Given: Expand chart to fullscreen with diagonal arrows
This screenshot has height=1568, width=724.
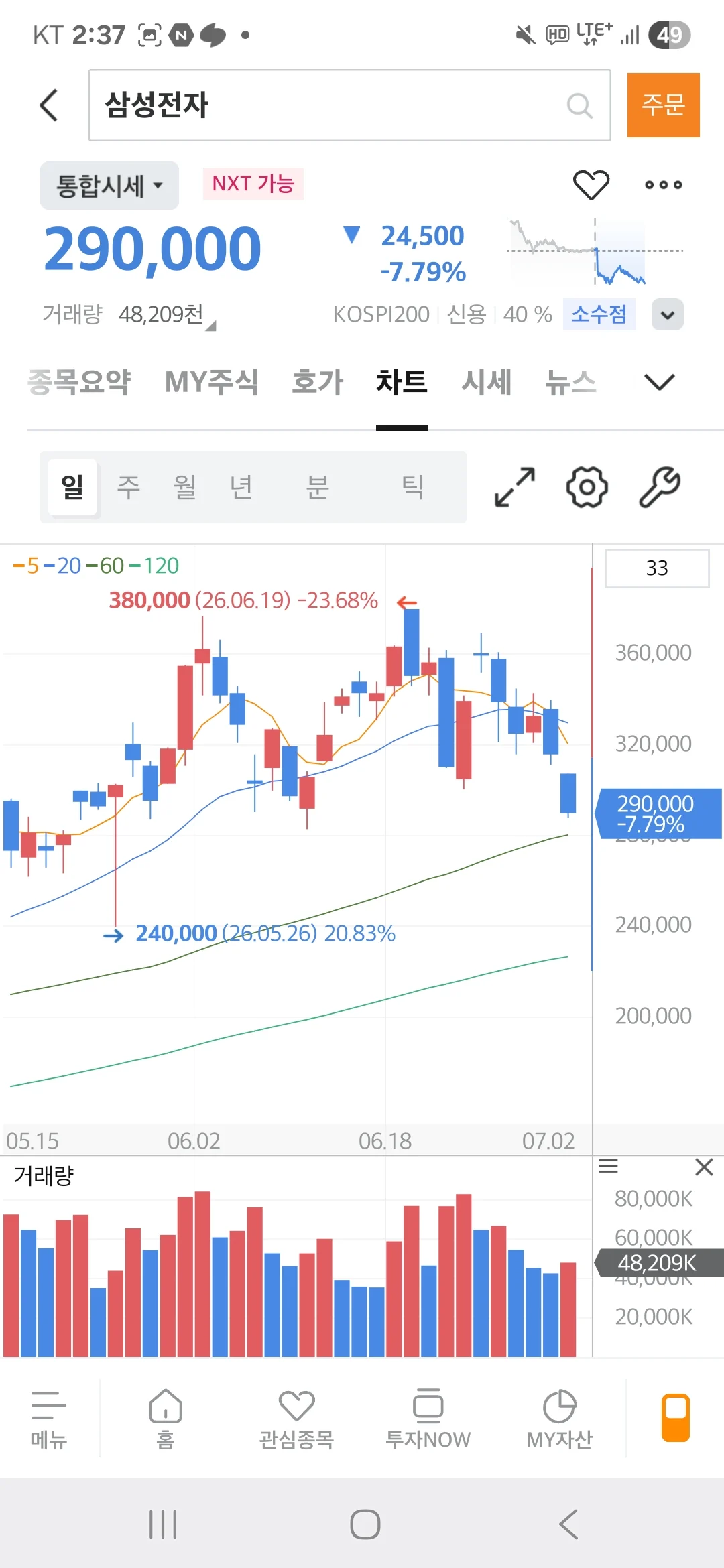Looking at the screenshot, I should [x=515, y=486].
